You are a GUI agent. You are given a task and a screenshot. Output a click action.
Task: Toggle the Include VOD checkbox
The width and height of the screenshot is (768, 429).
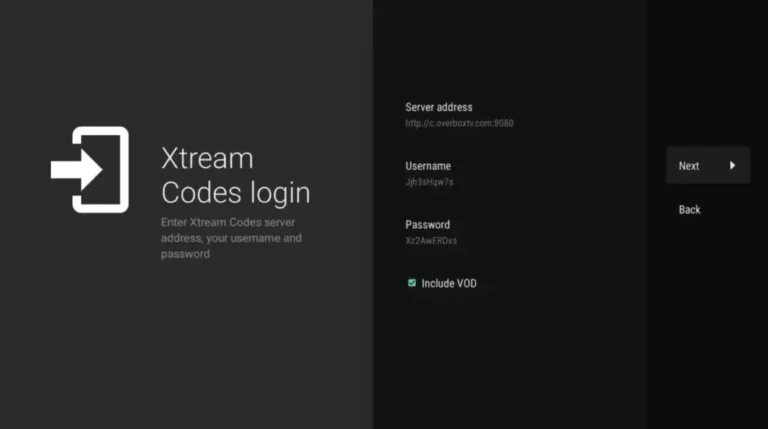coord(412,283)
